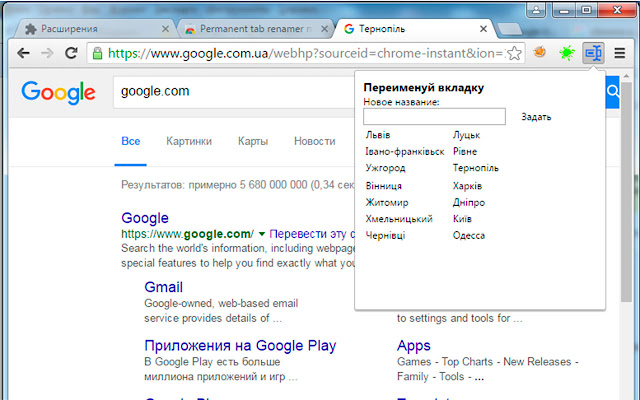The image size is (640, 400).
Task: Focus the Новое название input field
Action: (434, 117)
